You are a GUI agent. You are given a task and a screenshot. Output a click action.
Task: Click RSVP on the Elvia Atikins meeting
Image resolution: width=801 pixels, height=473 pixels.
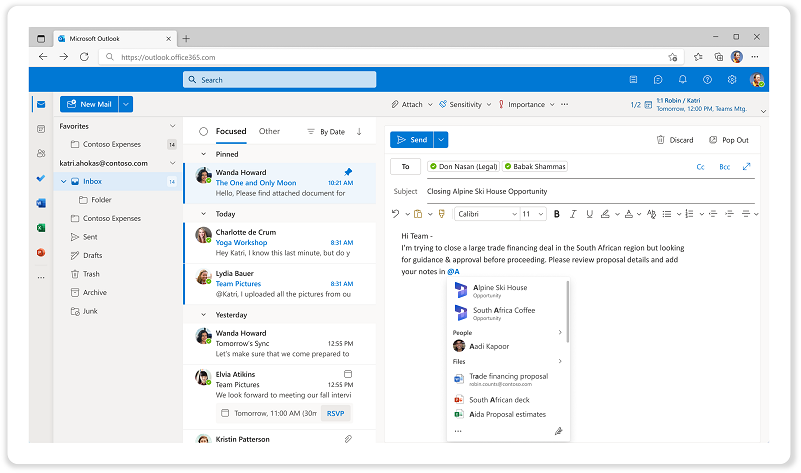point(335,413)
